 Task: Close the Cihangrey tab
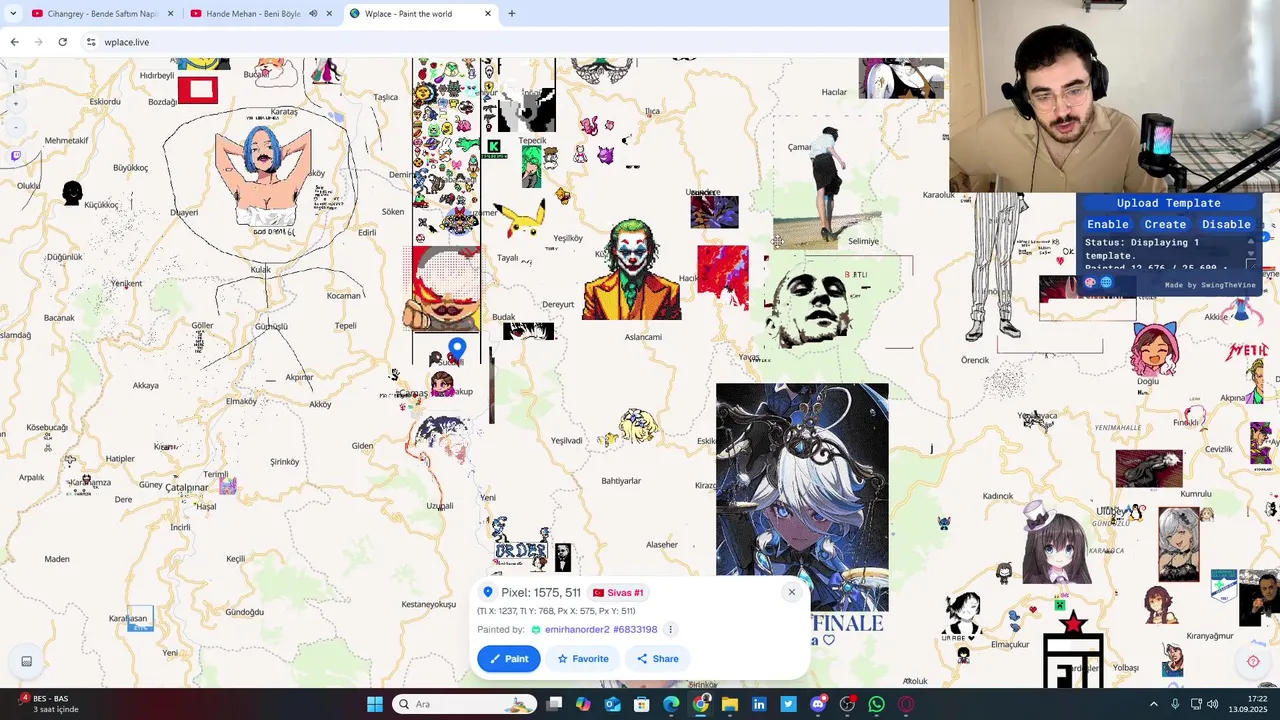tap(171, 14)
